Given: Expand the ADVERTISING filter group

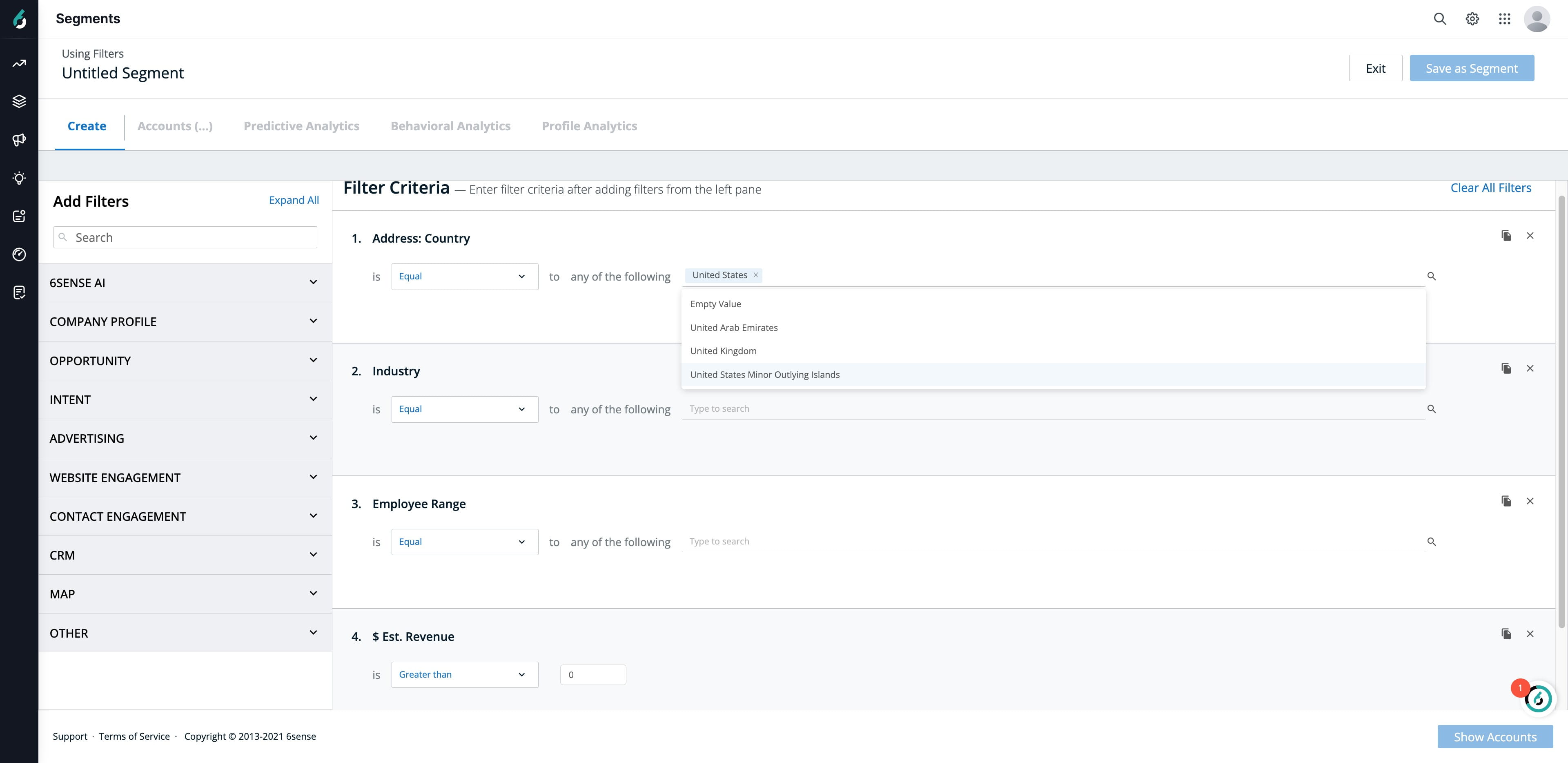Looking at the screenshot, I should point(185,438).
